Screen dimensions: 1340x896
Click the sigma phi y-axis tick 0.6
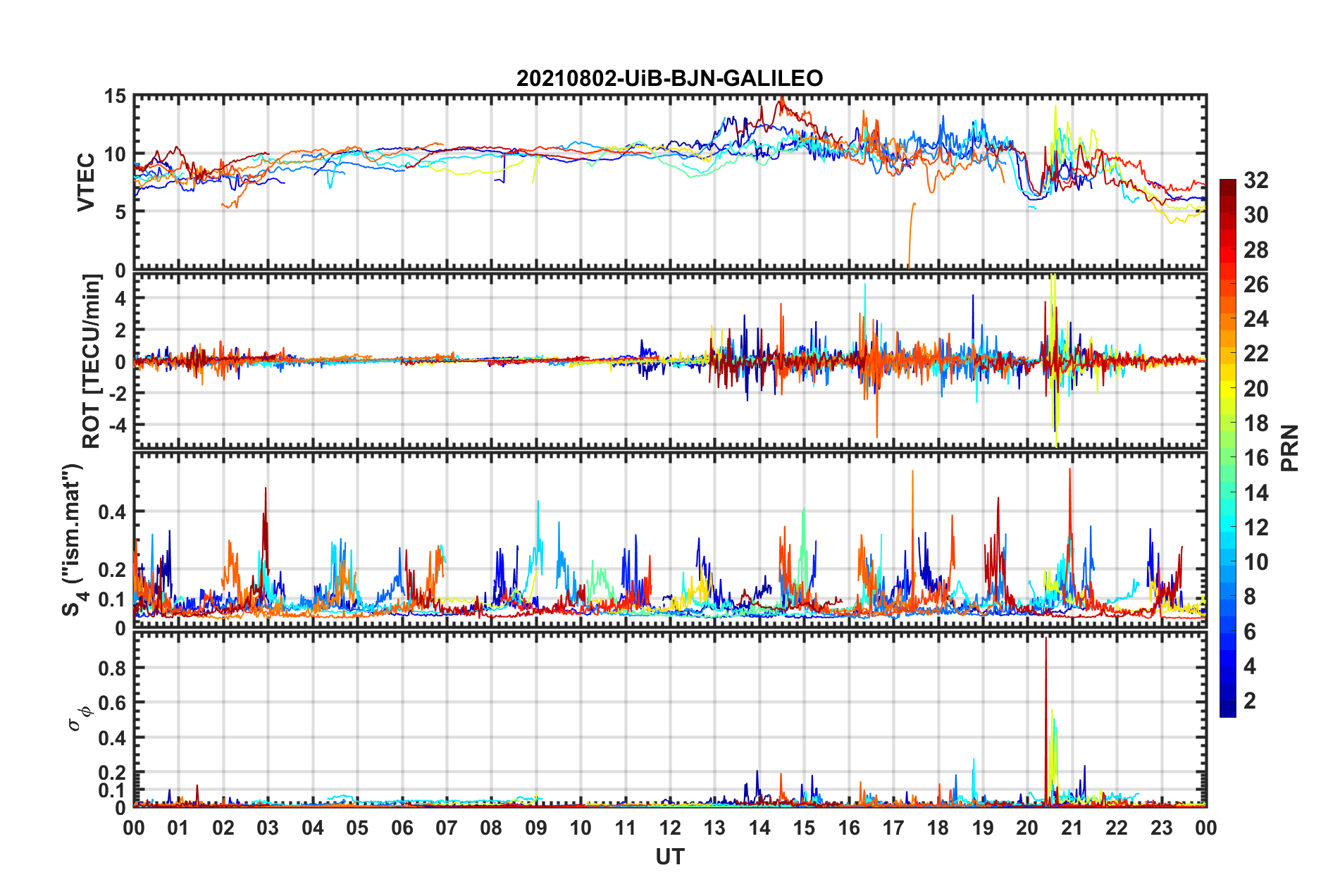pyautogui.click(x=112, y=703)
